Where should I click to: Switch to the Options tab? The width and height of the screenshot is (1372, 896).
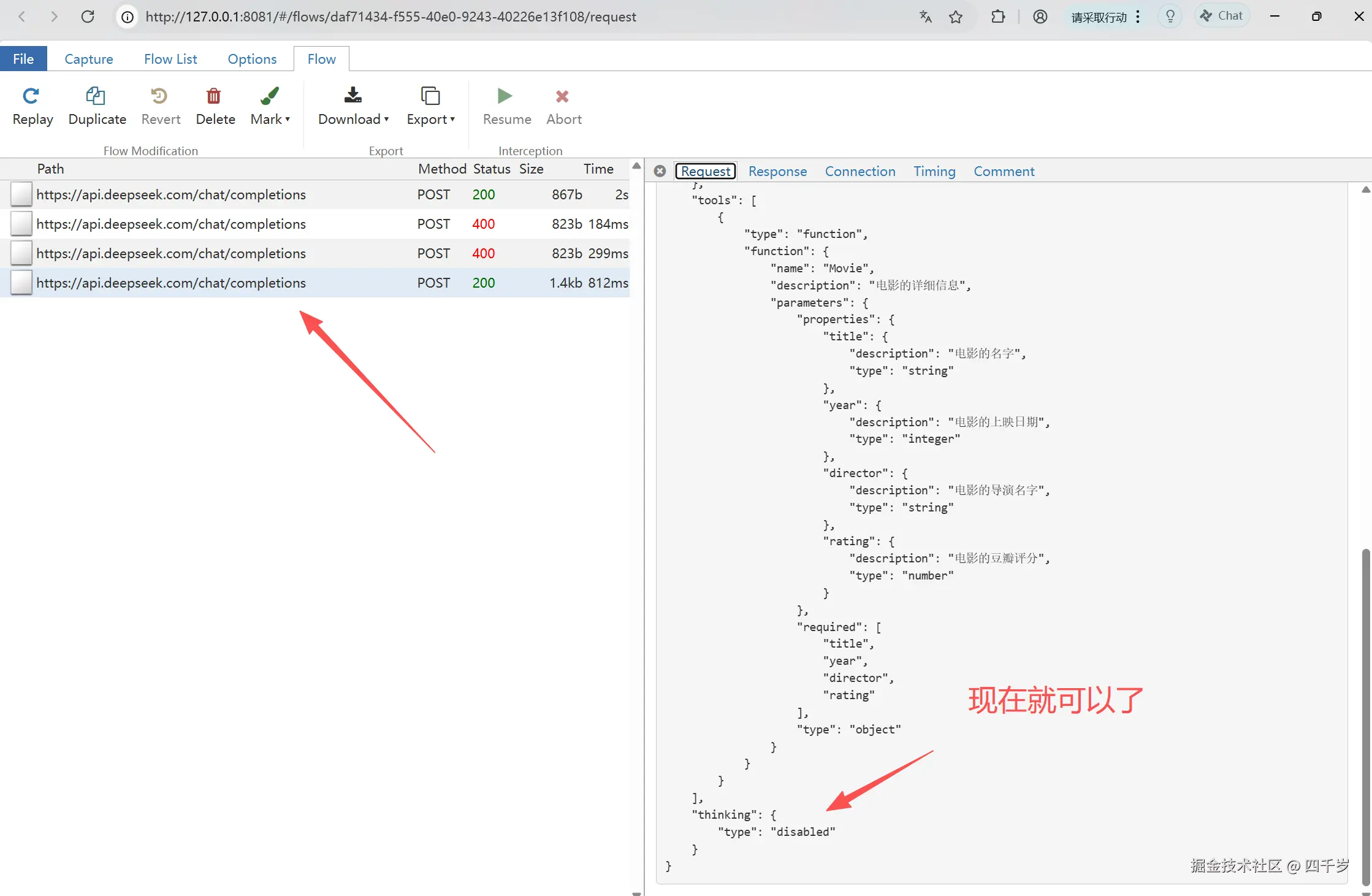click(252, 59)
